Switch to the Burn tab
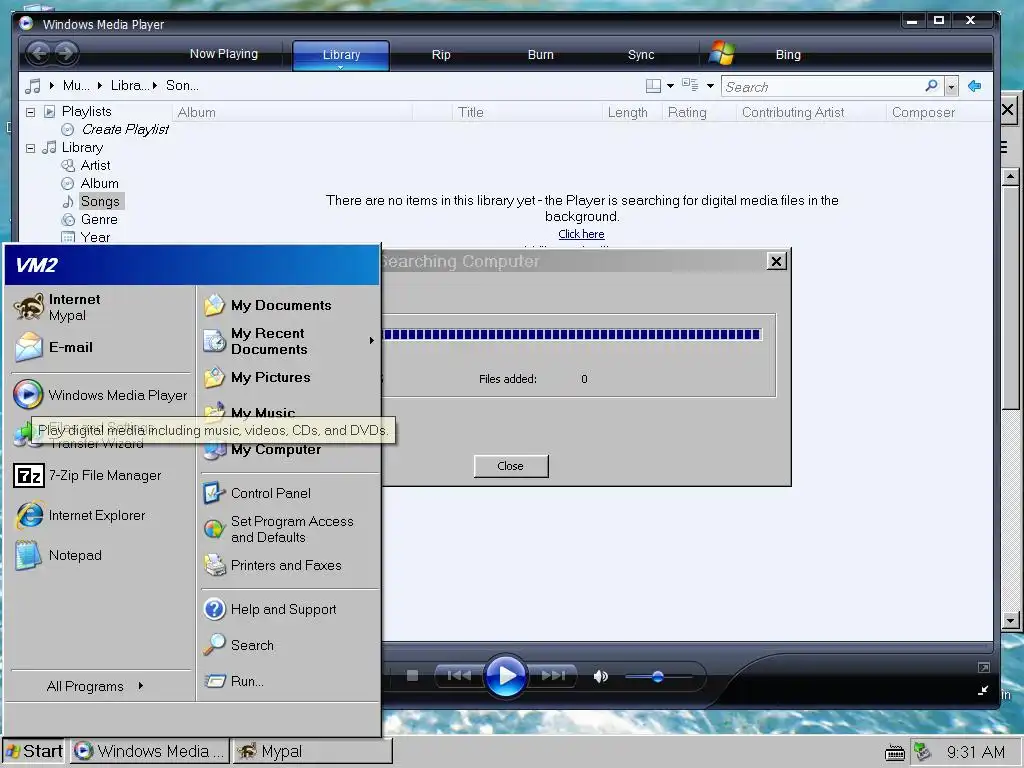The width and height of the screenshot is (1024, 768). pos(540,55)
